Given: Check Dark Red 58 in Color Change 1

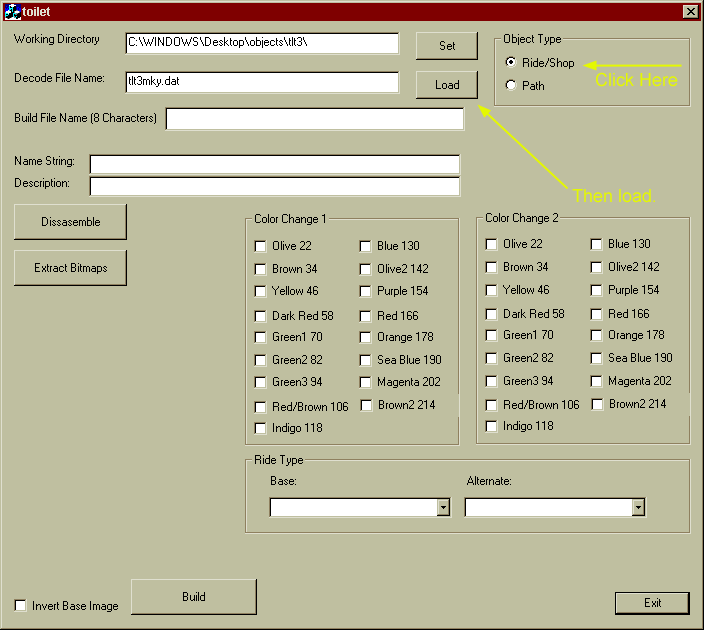Looking at the screenshot, I should [260, 316].
